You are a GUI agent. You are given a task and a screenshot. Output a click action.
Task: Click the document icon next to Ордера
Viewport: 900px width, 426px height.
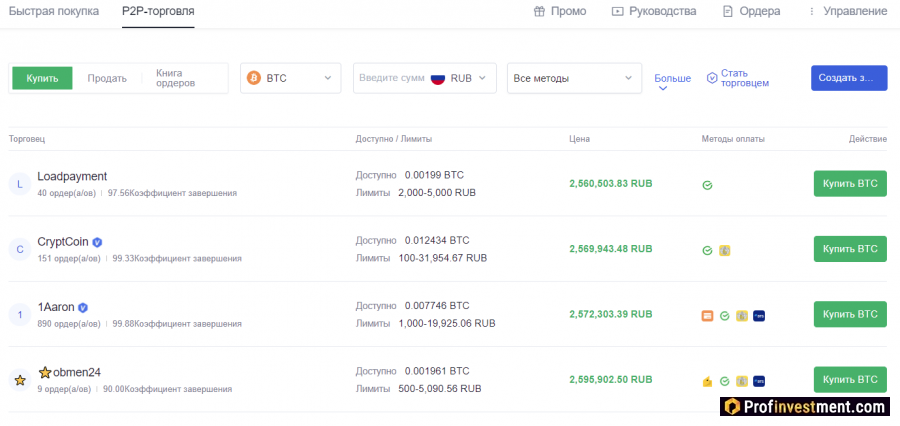(728, 11)
